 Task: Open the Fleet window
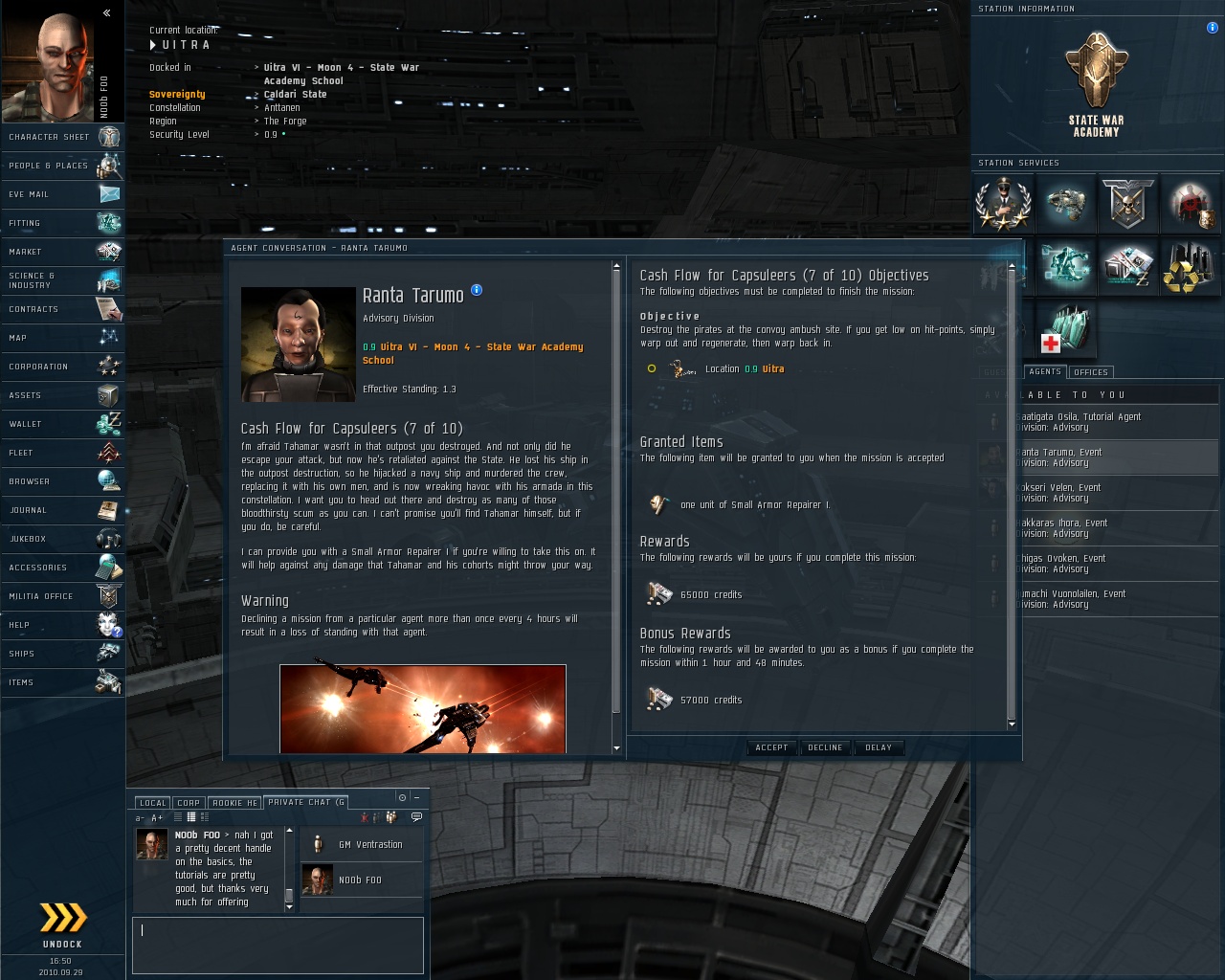pos(62,453)
